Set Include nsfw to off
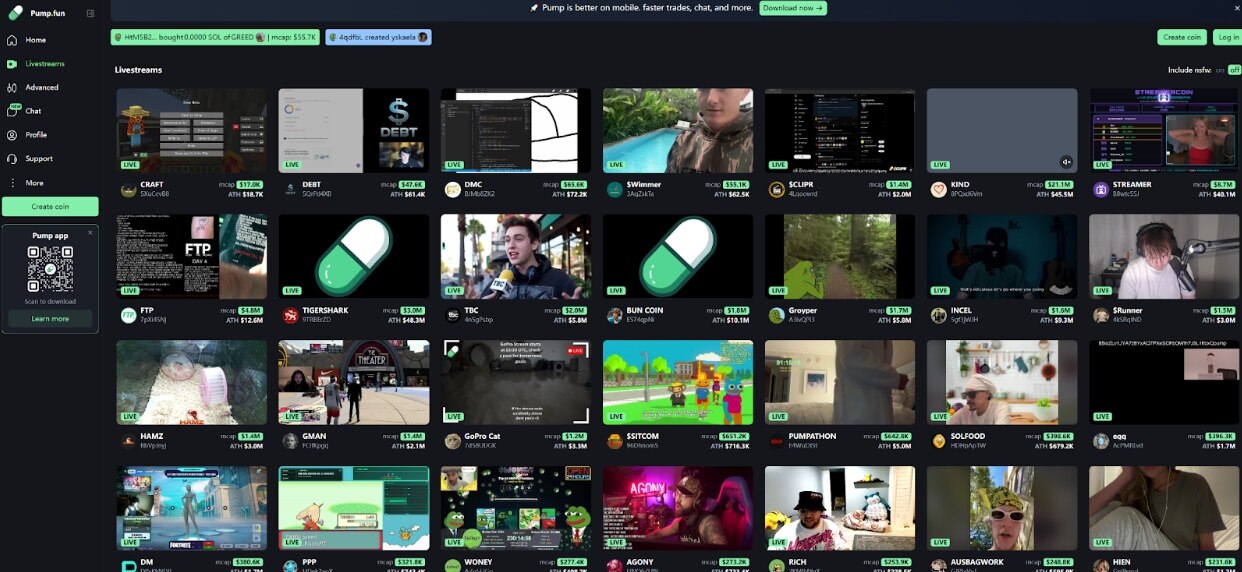Image resolution: width=1242 pixels, height=572 pixels. [1234, 70]
